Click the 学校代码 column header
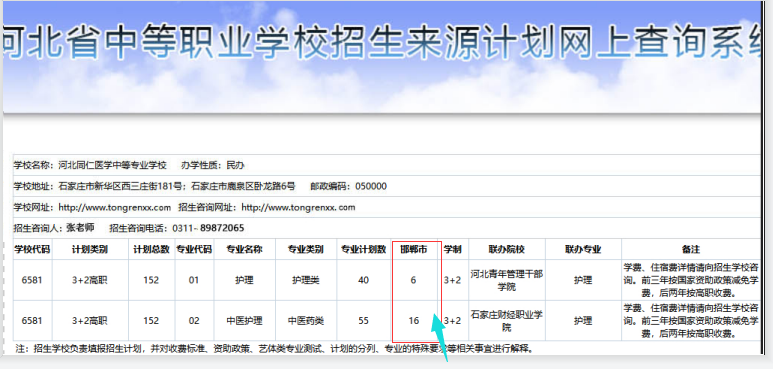773x369 pixels. [x=33, y=249]
